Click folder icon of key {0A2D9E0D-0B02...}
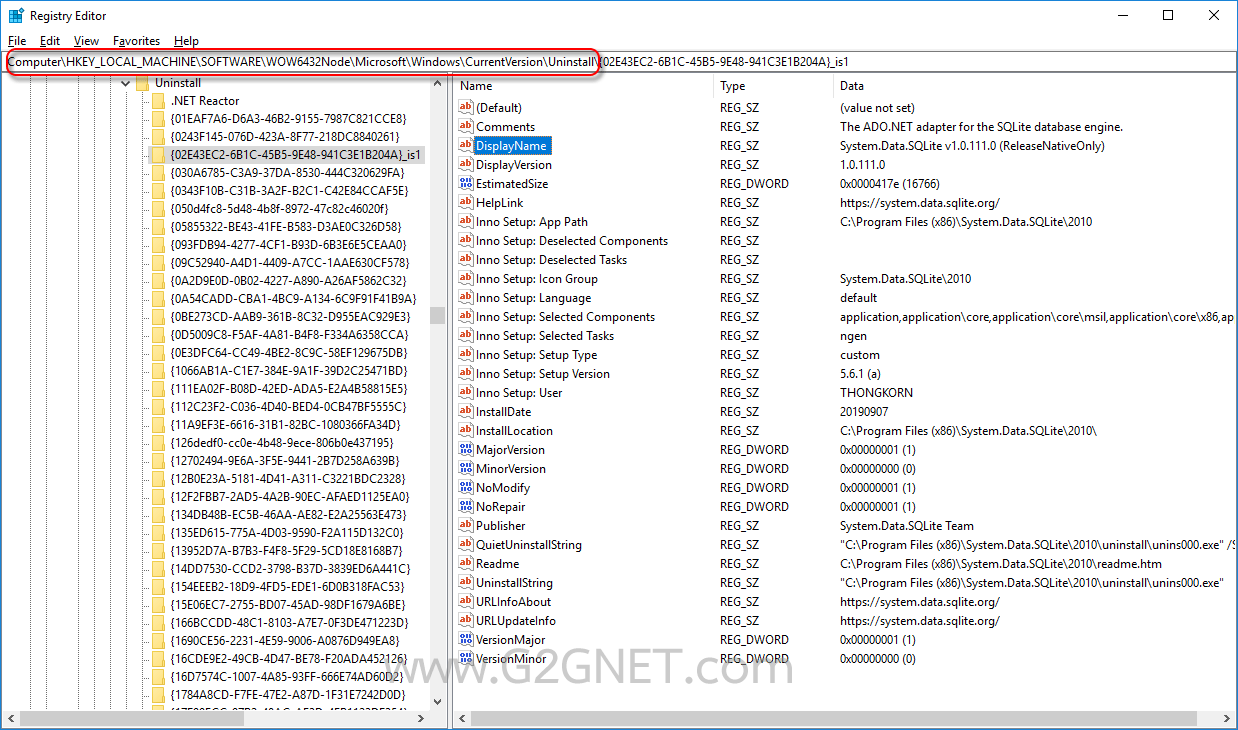 tap(158, 281)
